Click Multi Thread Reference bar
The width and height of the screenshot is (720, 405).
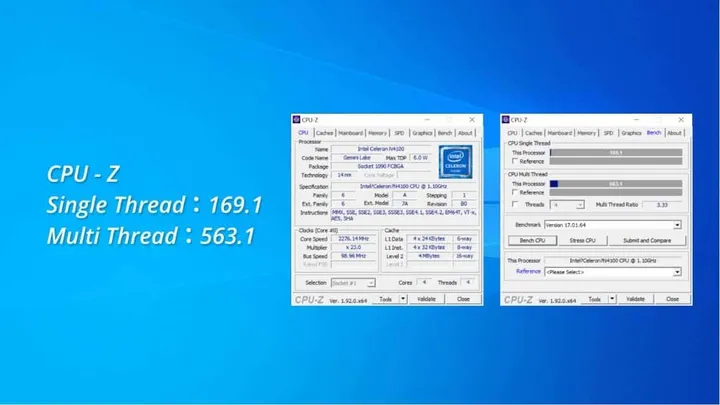616,192
